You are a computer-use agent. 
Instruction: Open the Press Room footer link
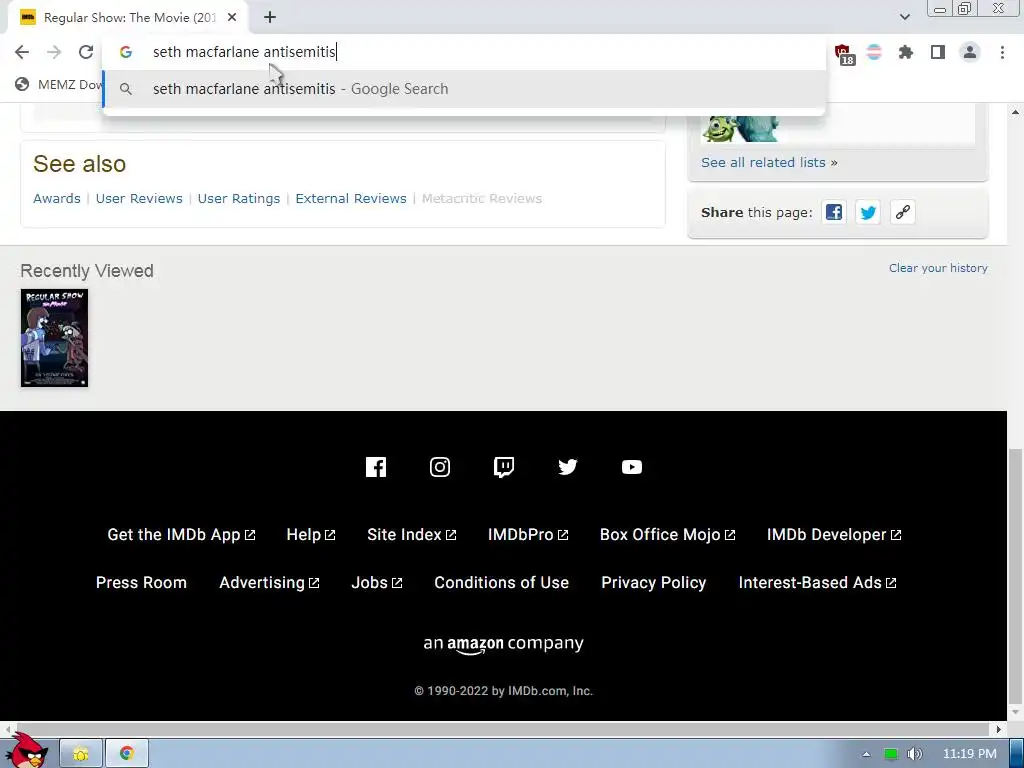pyautogui.click(x=141, y=583)
